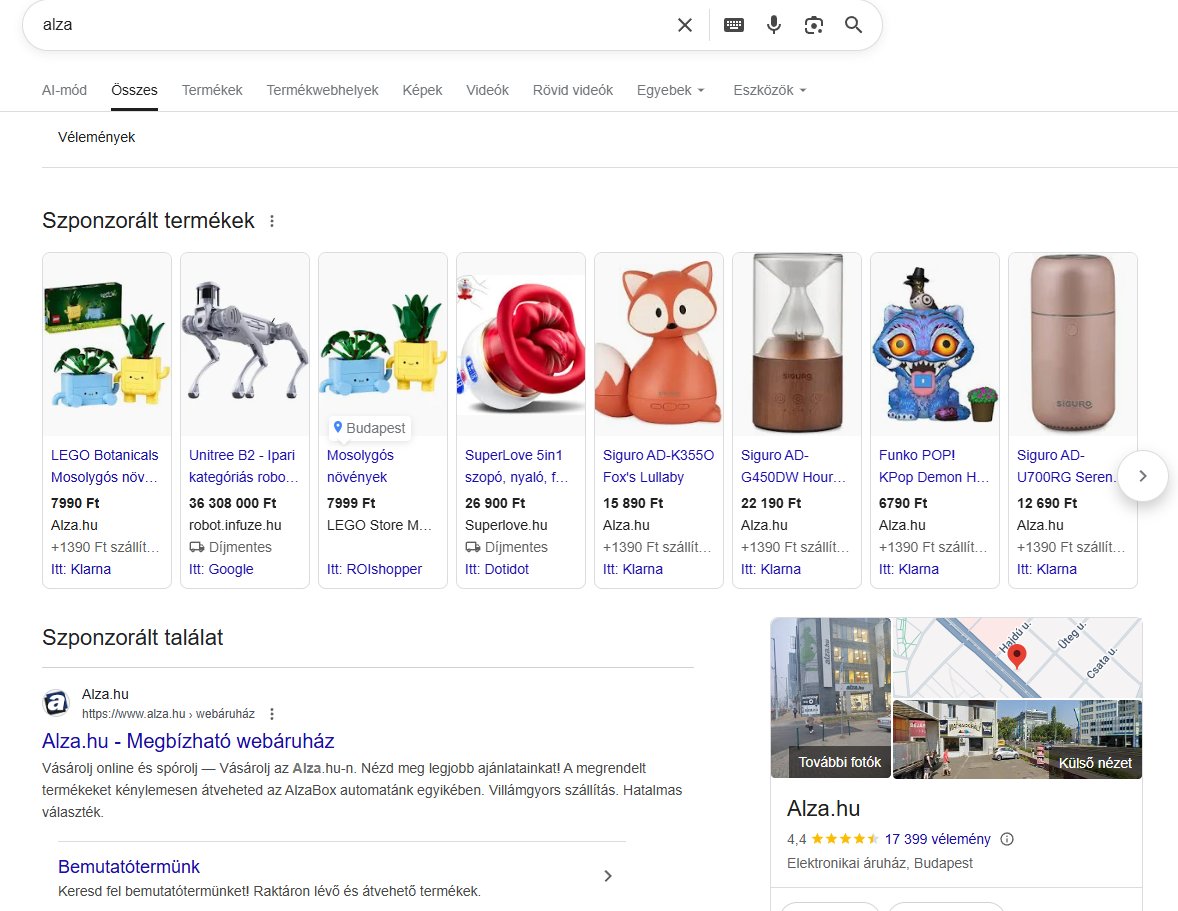Click 'Itt: Klarna' under LEGO Botanicals
The height and width of the screenshot is (911, 1178).
coord(80,569)
